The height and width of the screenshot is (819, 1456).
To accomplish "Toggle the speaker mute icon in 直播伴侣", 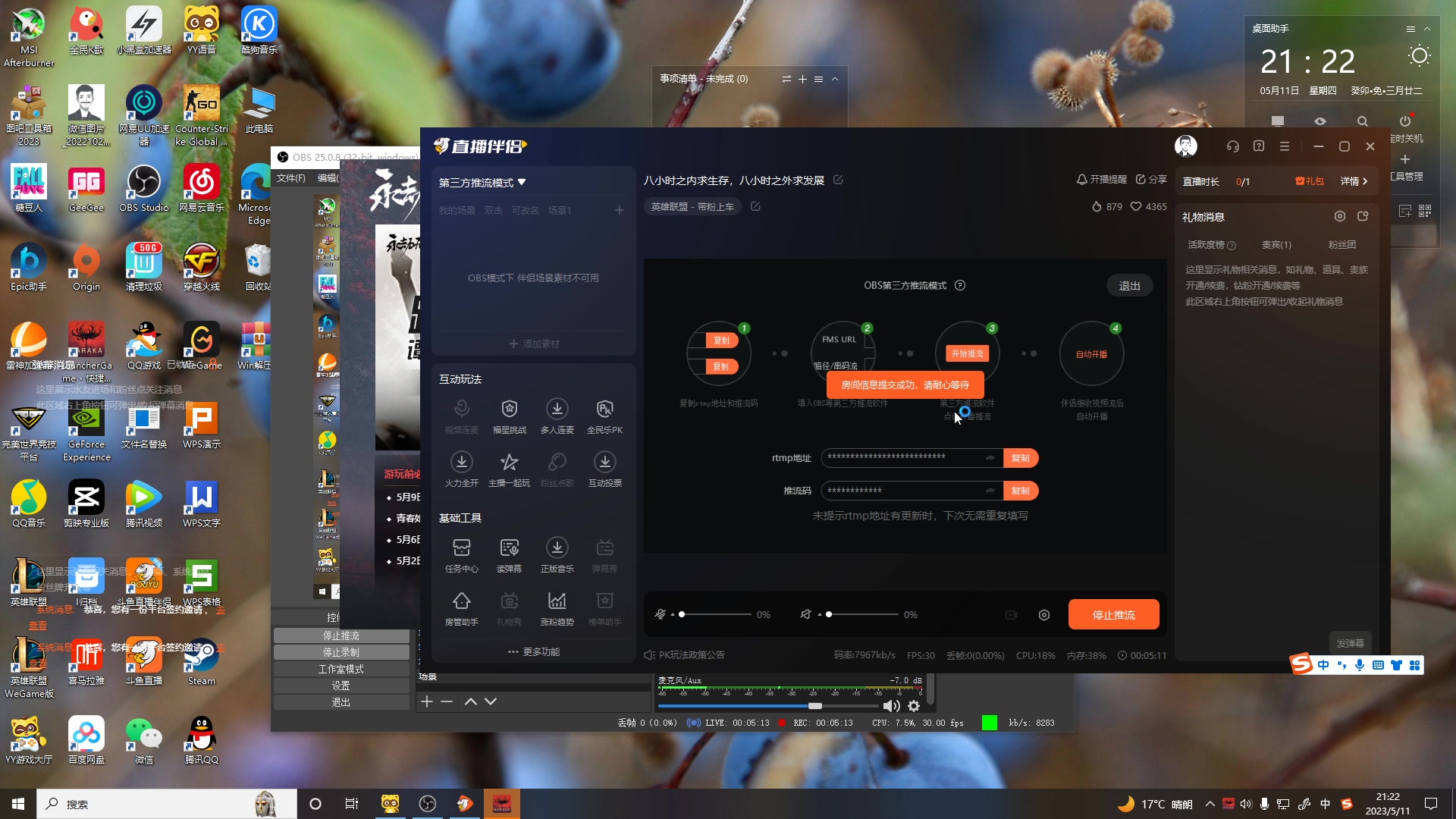I will click(805, 614).
